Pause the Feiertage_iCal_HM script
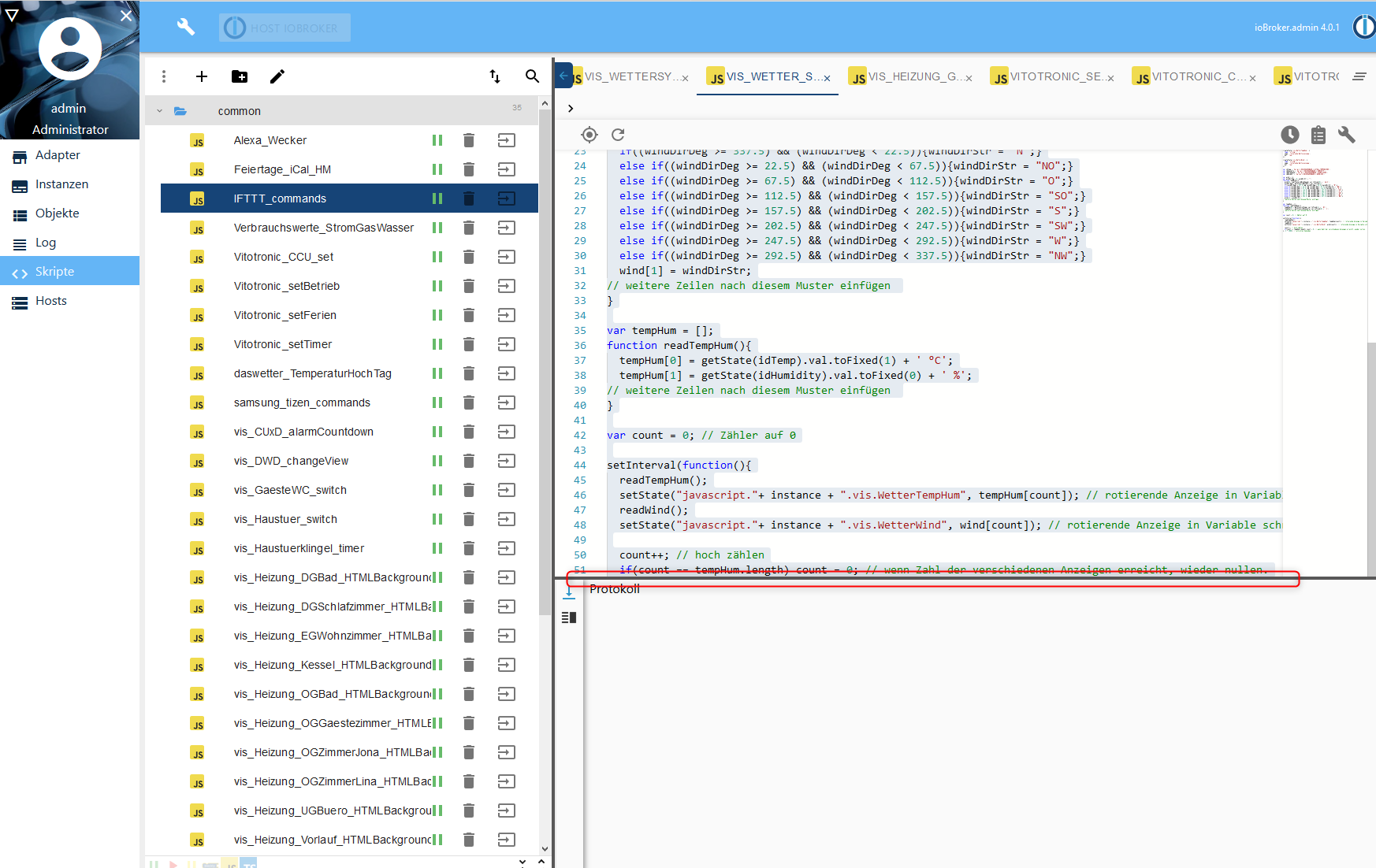This screenshot has height=868, width=1376. [x=437, y=169]
